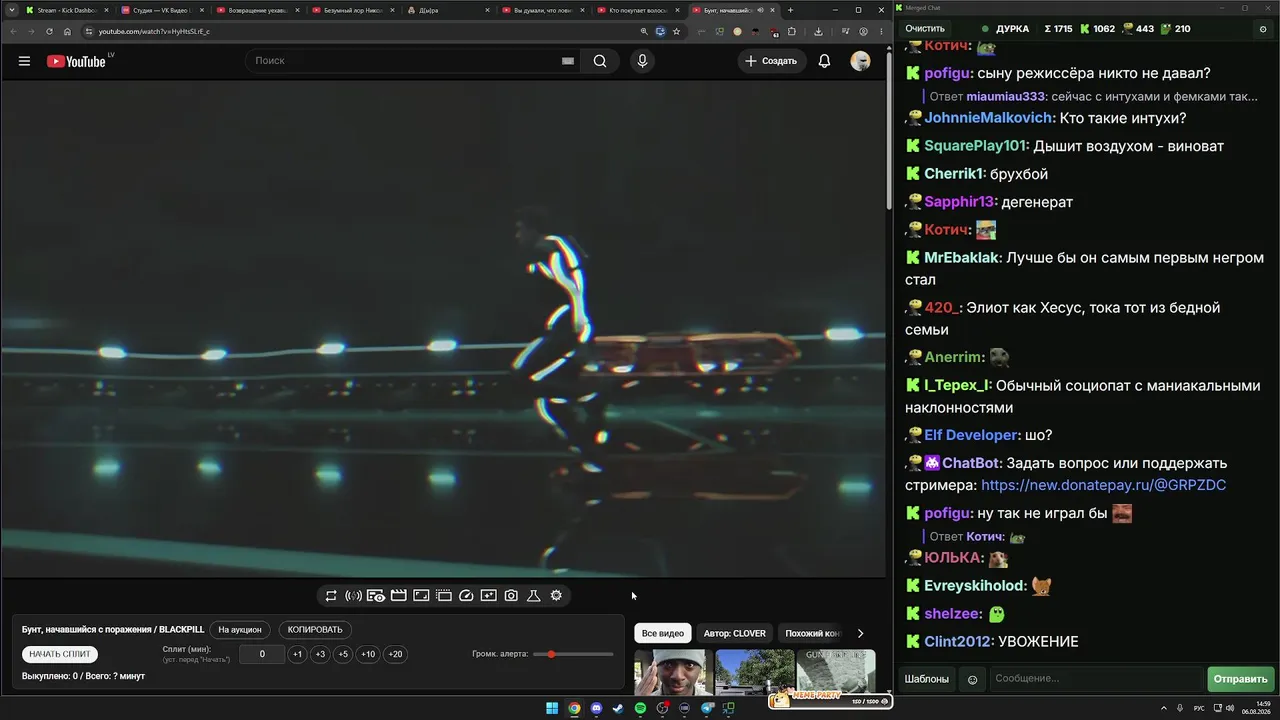Viewport: 1280px width, 720px height.
Task: Add 3 minutes with the +3 button
Action: coord(320,654)
